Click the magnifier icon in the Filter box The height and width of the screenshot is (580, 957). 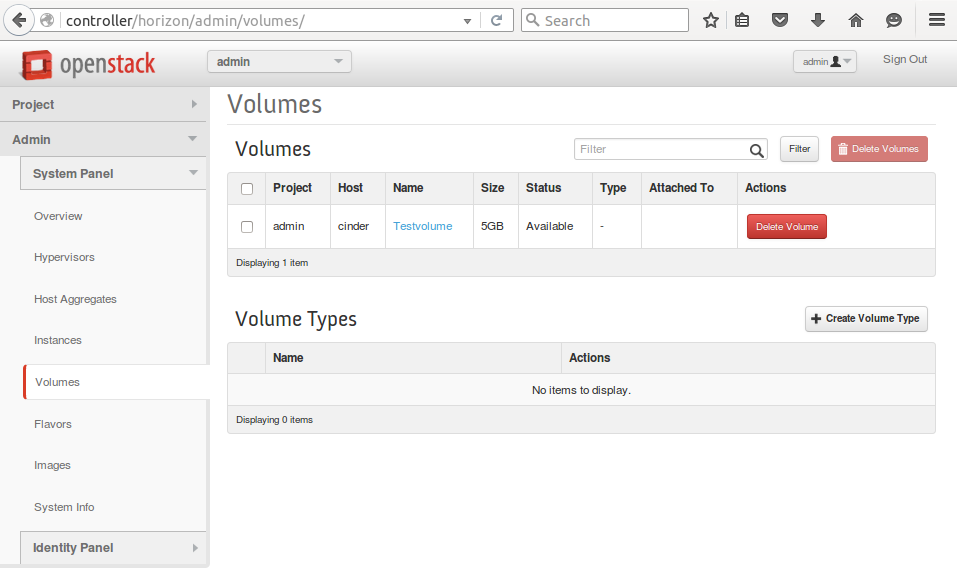coord(757,150)
